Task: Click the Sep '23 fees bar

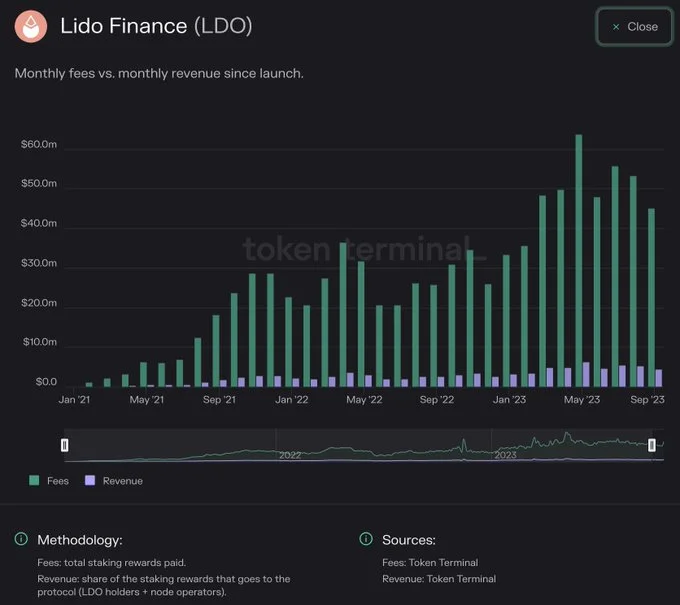Action: click(x=651, y=298)
